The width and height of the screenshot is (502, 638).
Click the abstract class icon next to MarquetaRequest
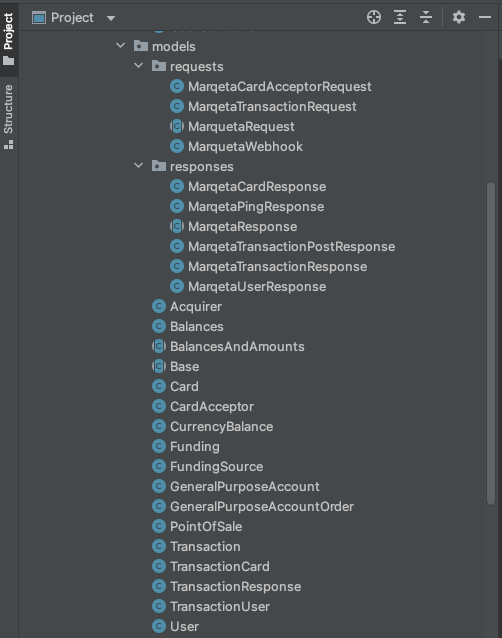point(177,127)
